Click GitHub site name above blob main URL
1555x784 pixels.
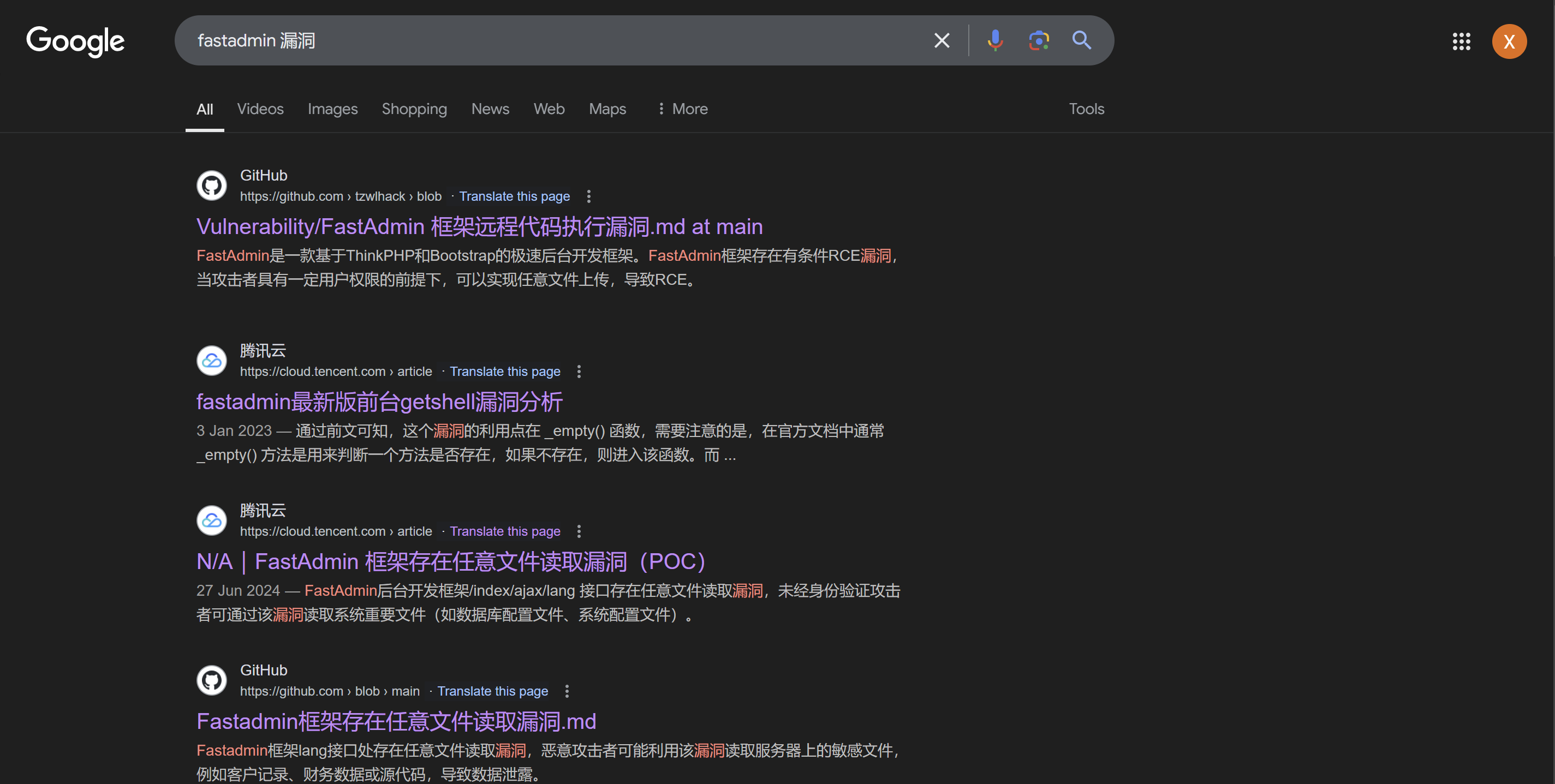click(x=264, y=670)
